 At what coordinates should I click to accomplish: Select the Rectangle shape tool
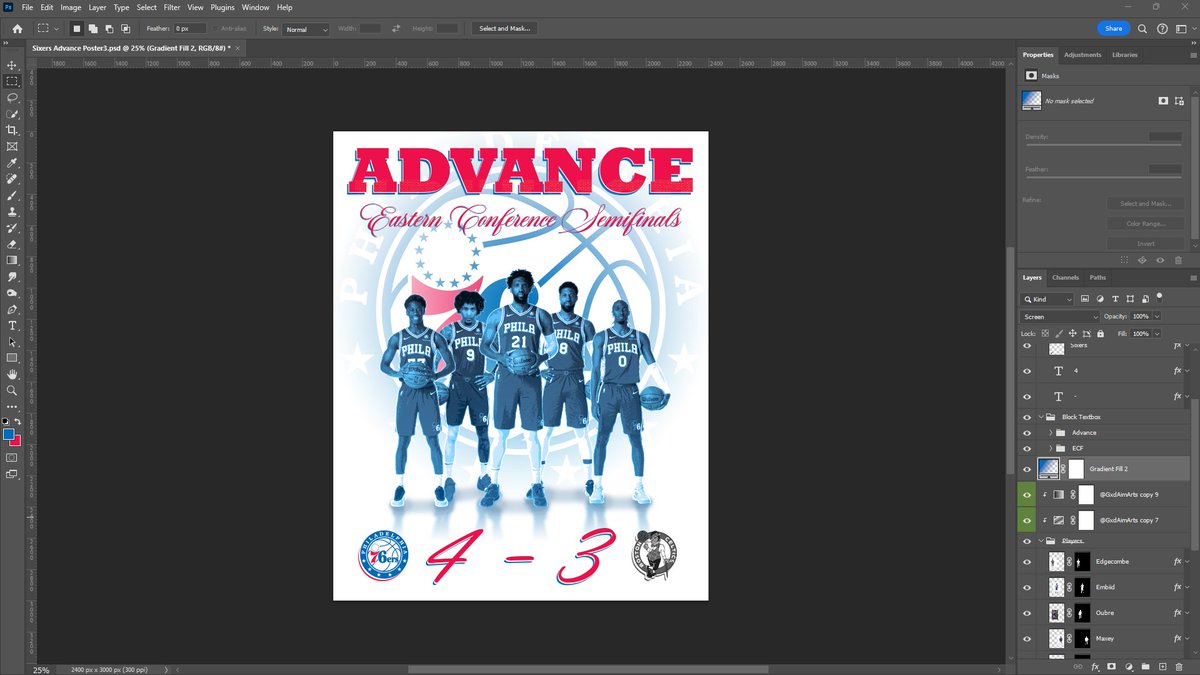[12, 357]
